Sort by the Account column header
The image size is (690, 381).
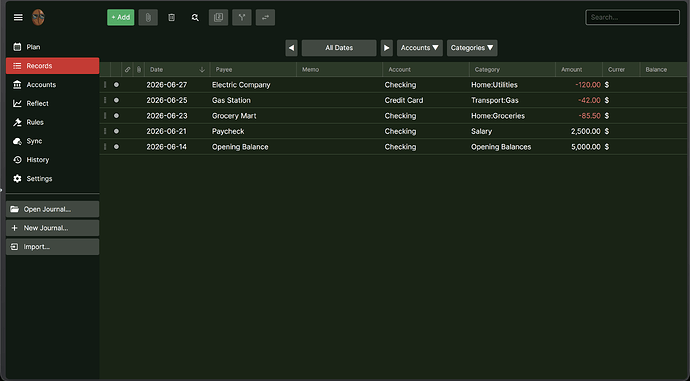pyautogui.click(x=426, y=70)
